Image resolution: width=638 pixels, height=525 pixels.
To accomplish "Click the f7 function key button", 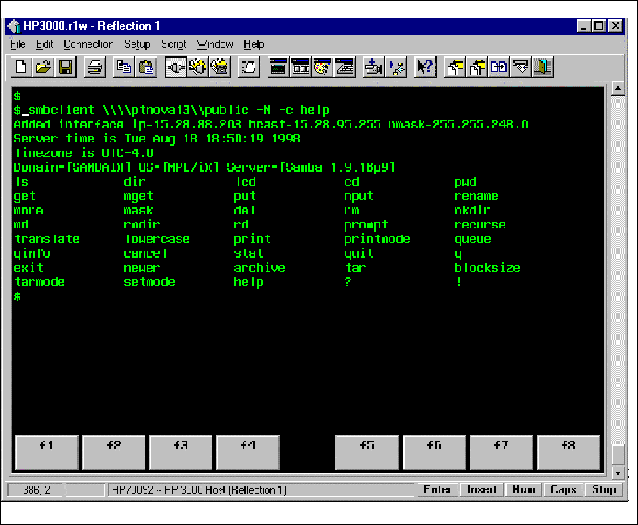I will 501,452.
